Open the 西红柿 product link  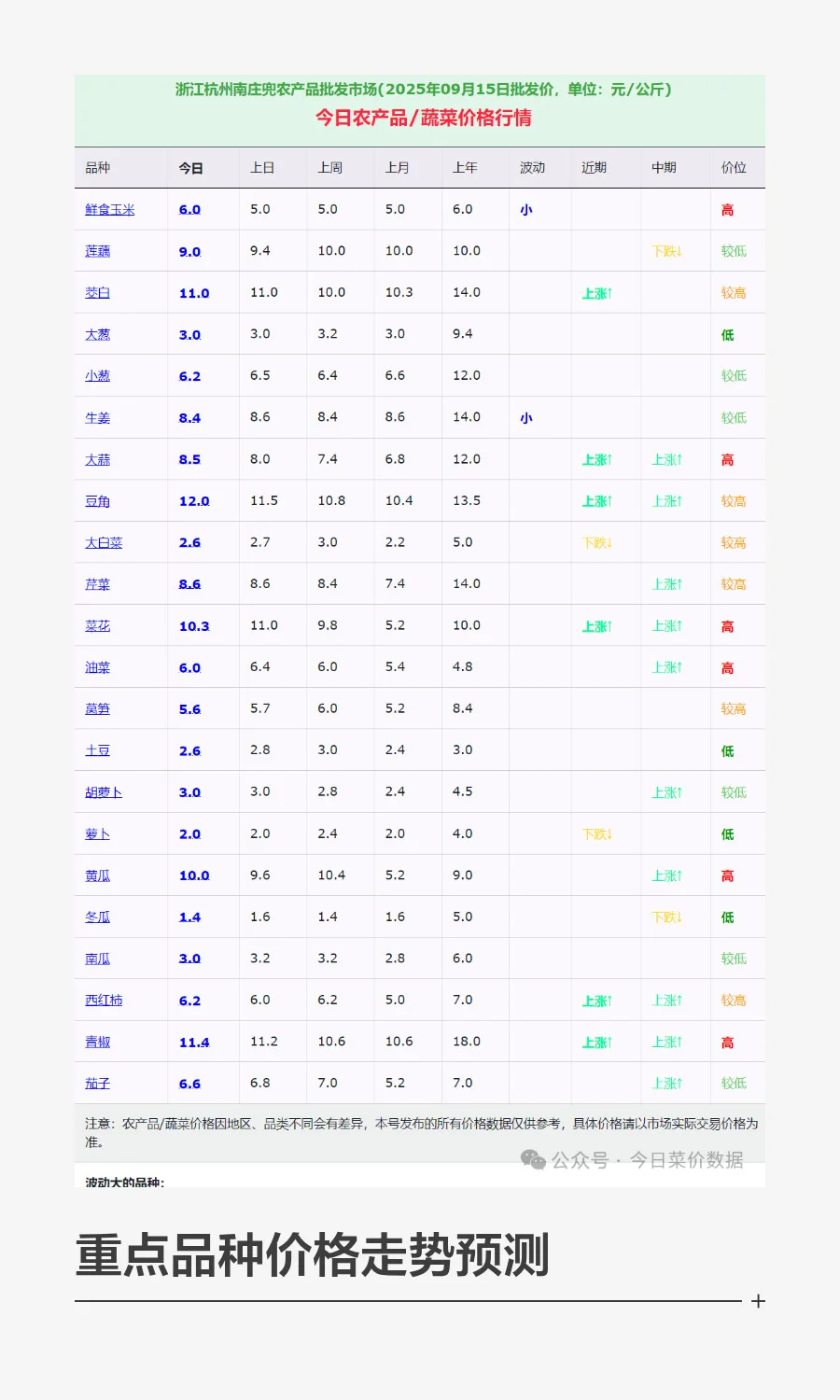104,1001
